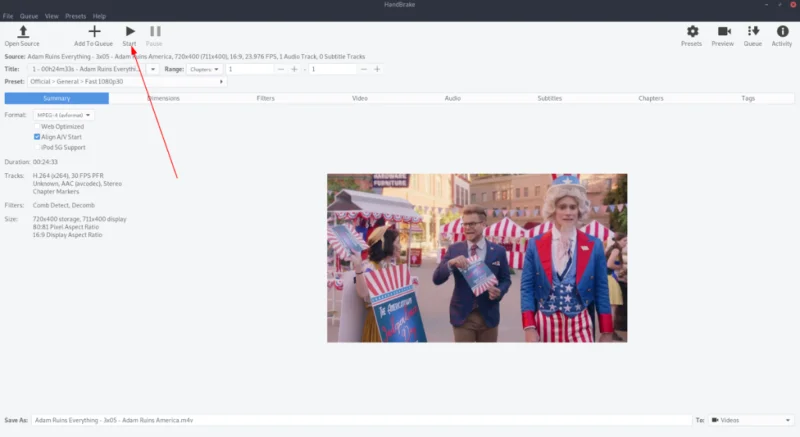The image size is (800, 437).
Task: Decrease start chapter with minus
Action: 281,69
